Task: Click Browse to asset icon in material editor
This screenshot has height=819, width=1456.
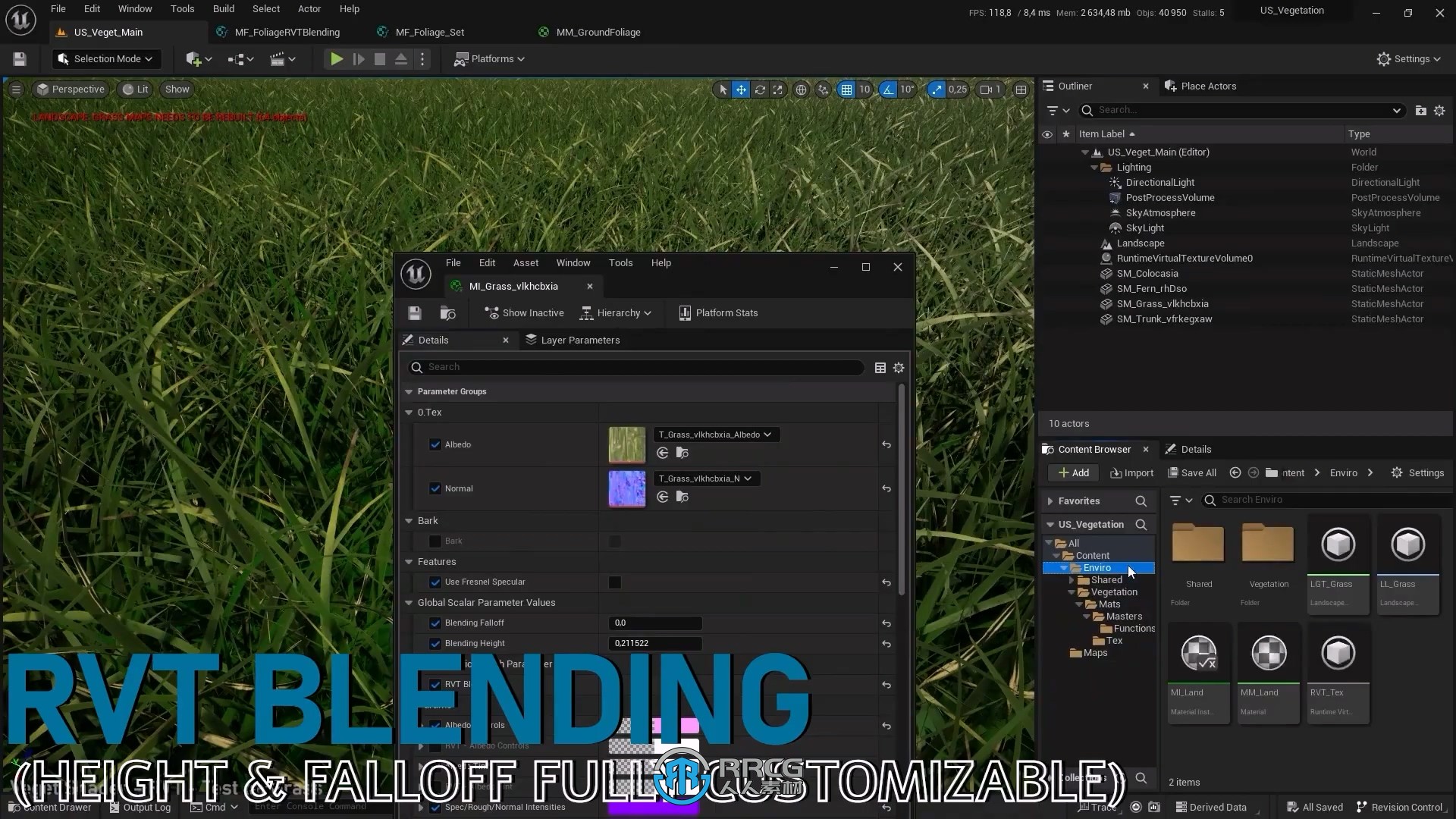Action: click(447, 313)
